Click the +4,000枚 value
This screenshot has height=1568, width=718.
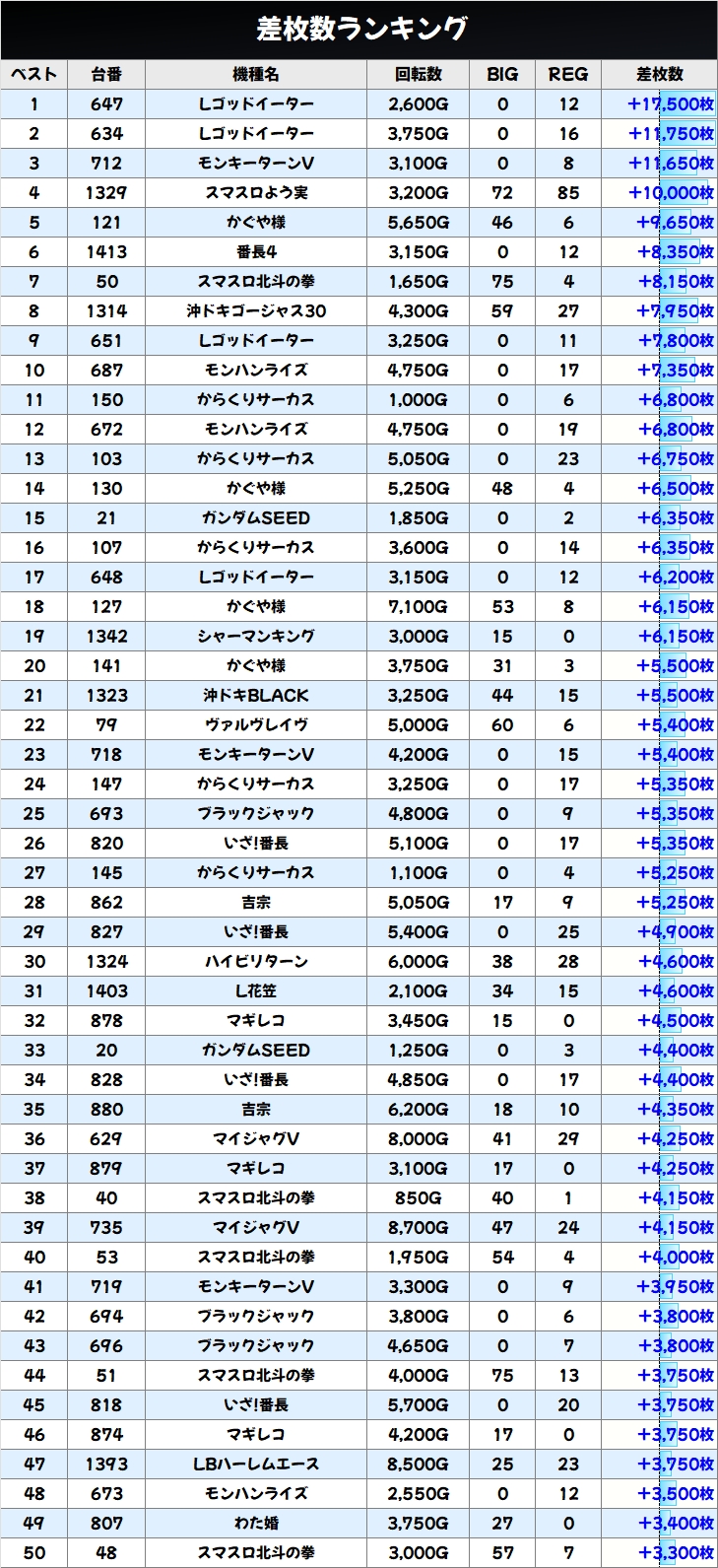[x=676, y=1257]
